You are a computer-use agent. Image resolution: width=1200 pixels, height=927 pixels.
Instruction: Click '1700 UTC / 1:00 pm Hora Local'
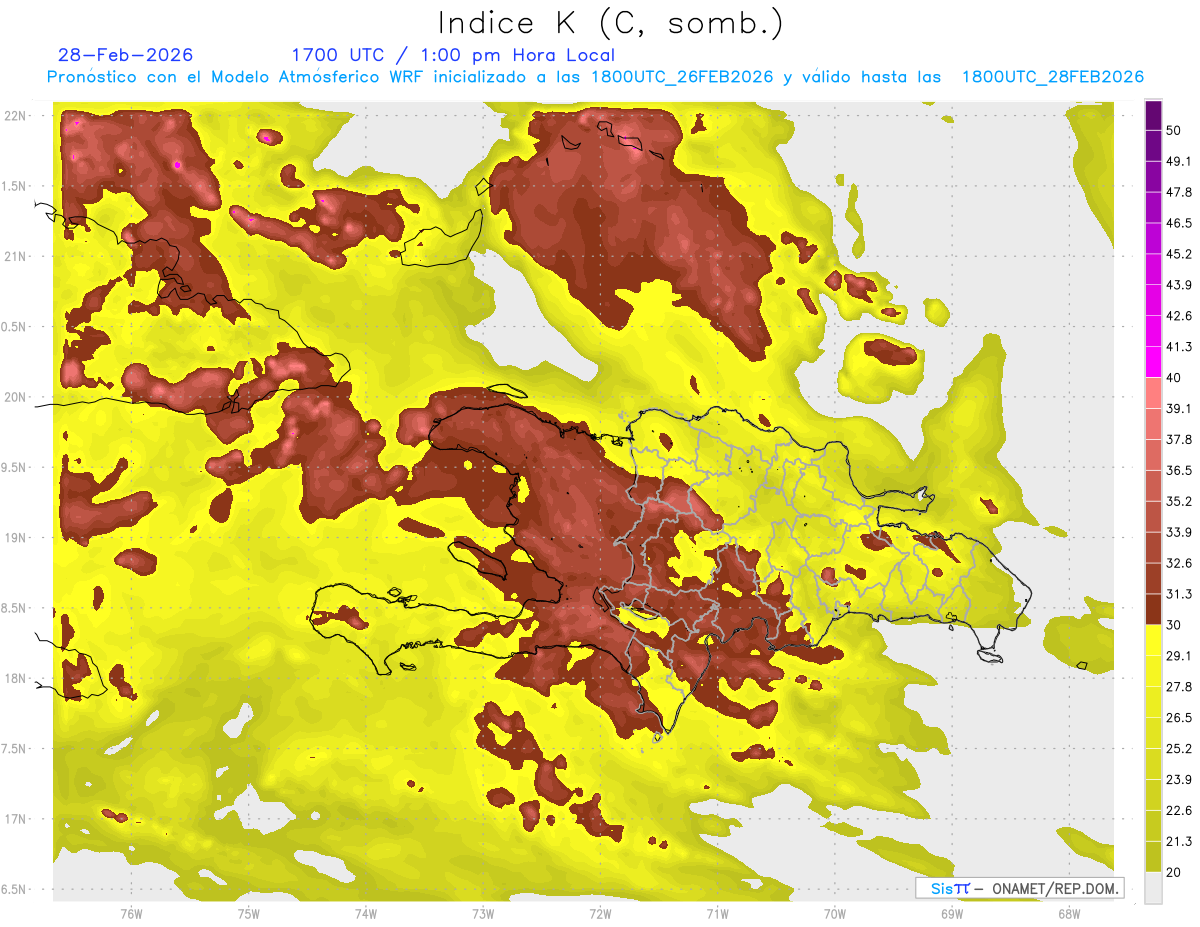453,56
